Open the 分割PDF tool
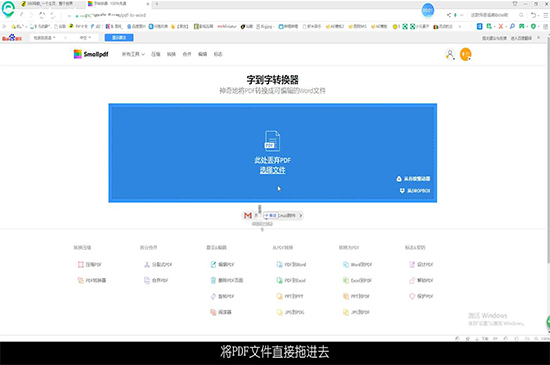Screen dimensions: 550x365 158,264
